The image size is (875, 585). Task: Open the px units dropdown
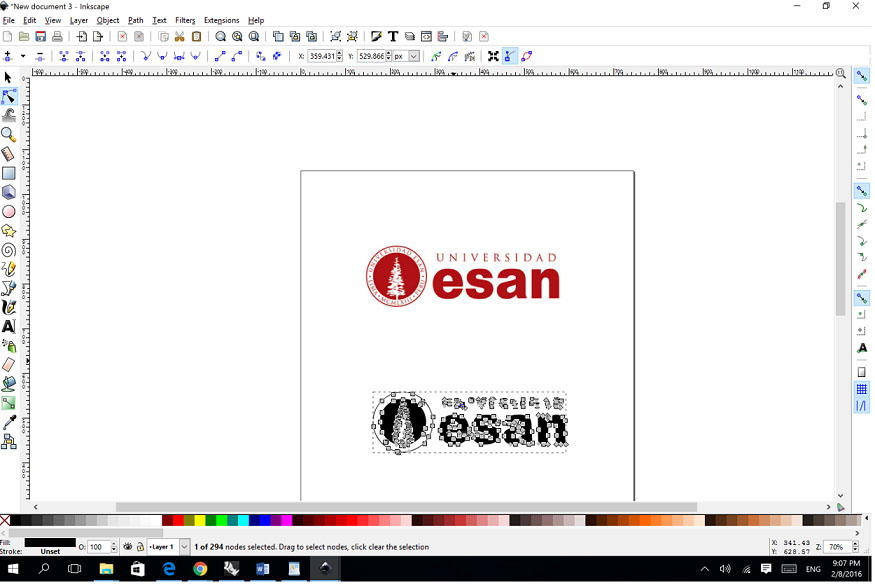pyautogui.click(x=414, y=56)
